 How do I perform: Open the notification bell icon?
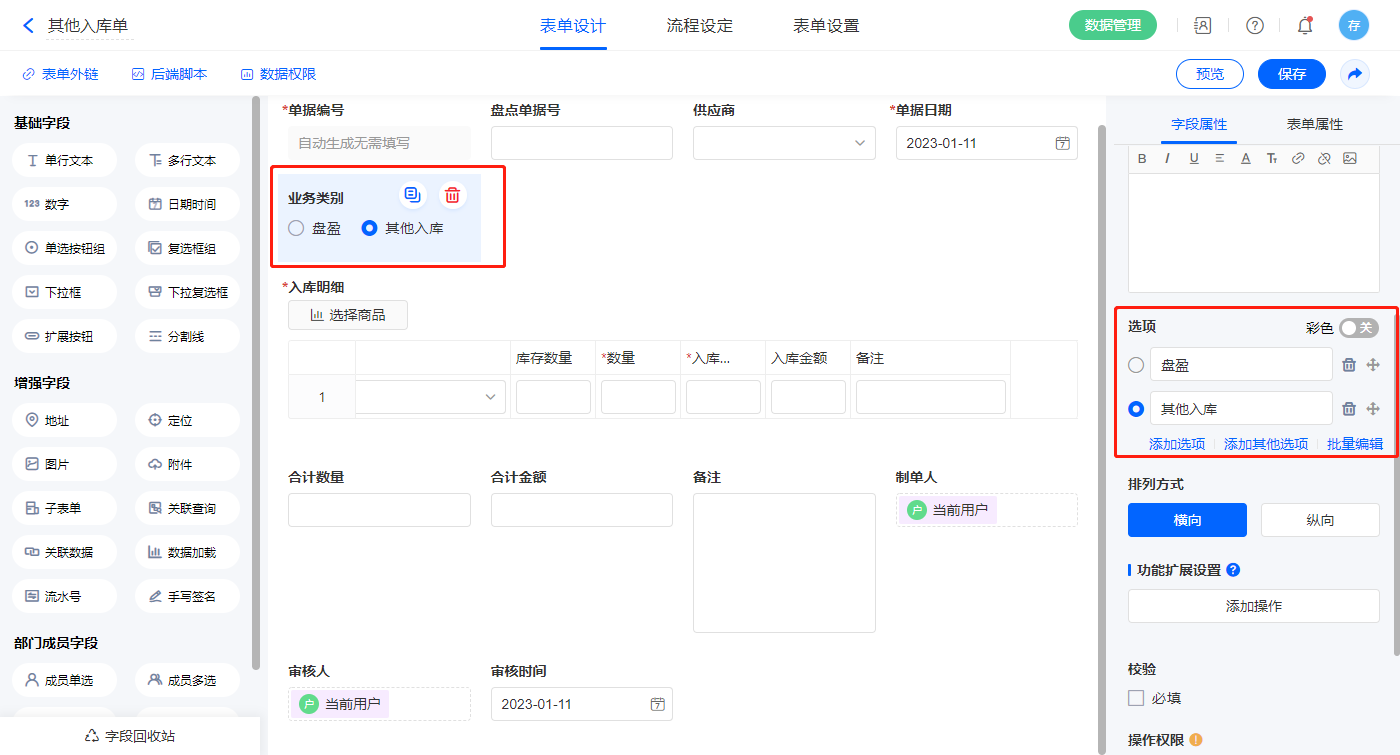click(1304, 26)
